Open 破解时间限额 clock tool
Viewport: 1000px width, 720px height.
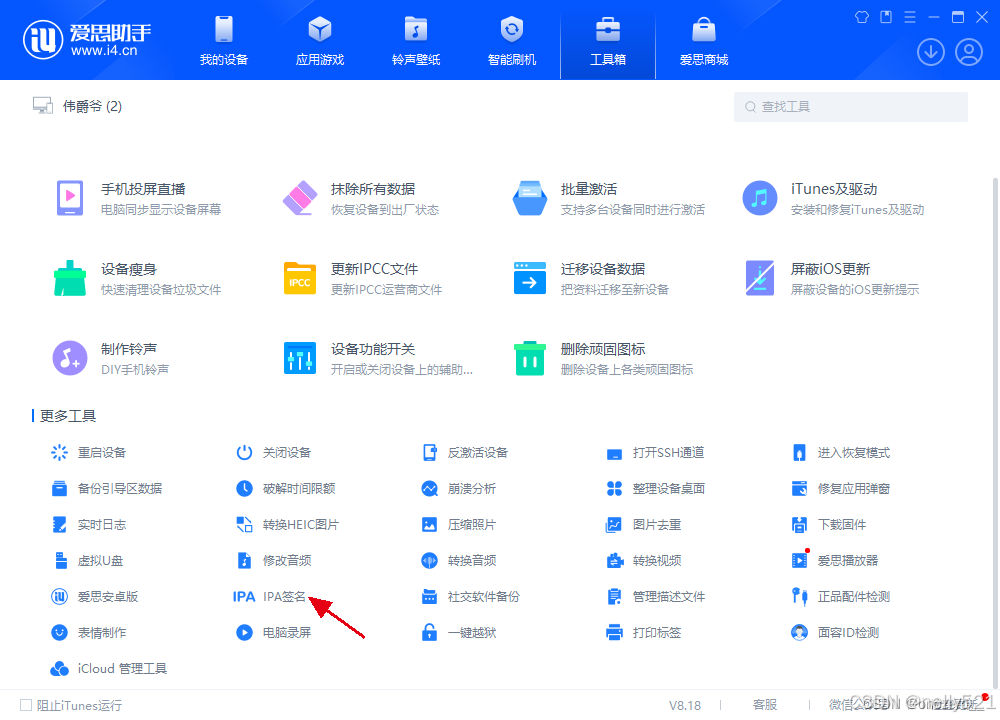(286, 489)
